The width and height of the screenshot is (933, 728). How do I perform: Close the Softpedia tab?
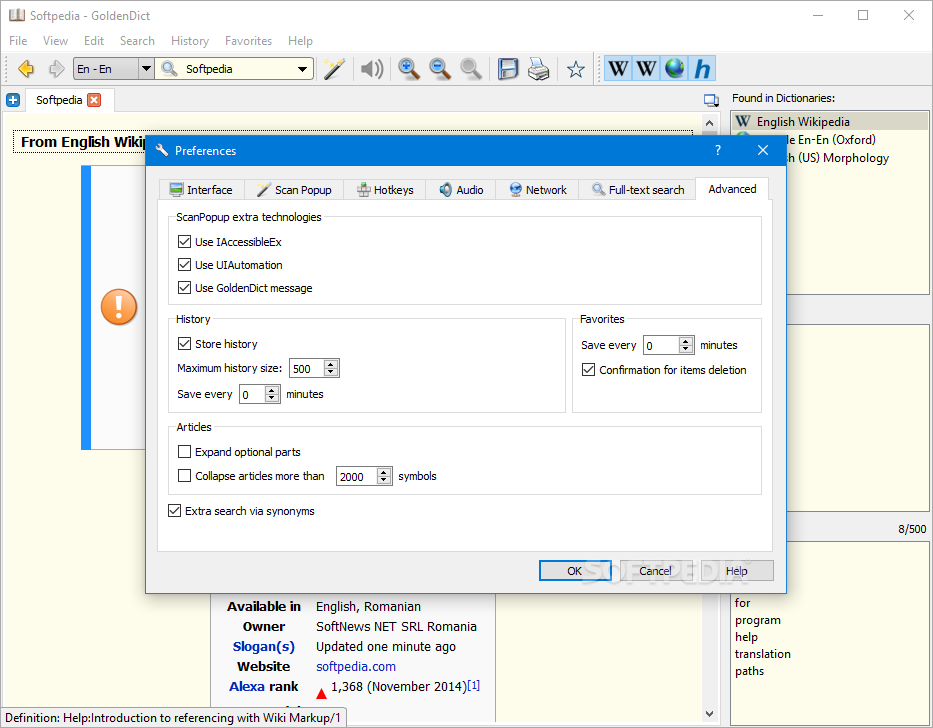[94, 100]
